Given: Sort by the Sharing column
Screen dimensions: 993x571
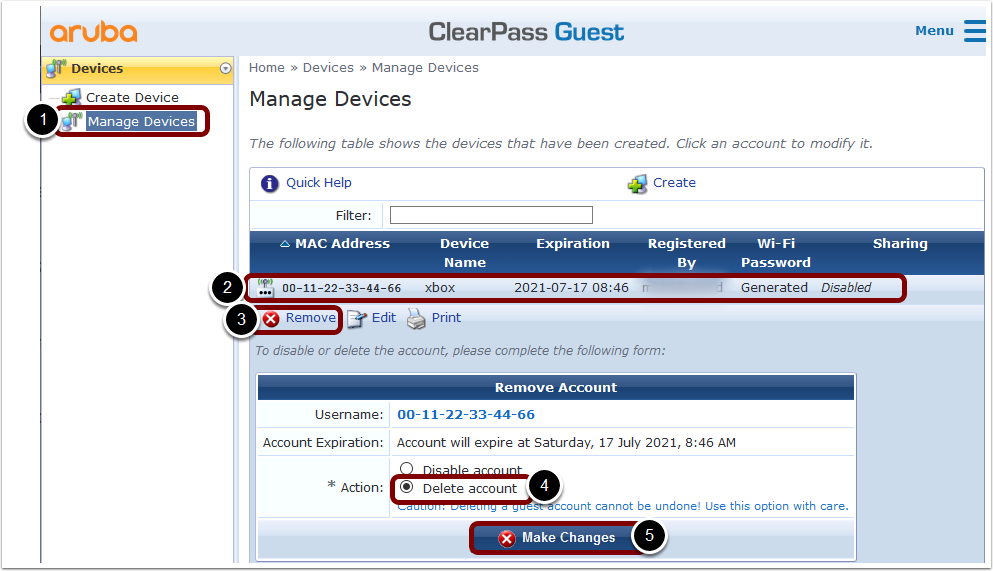Looking at the screenshot, I should (x=900, y=244).
